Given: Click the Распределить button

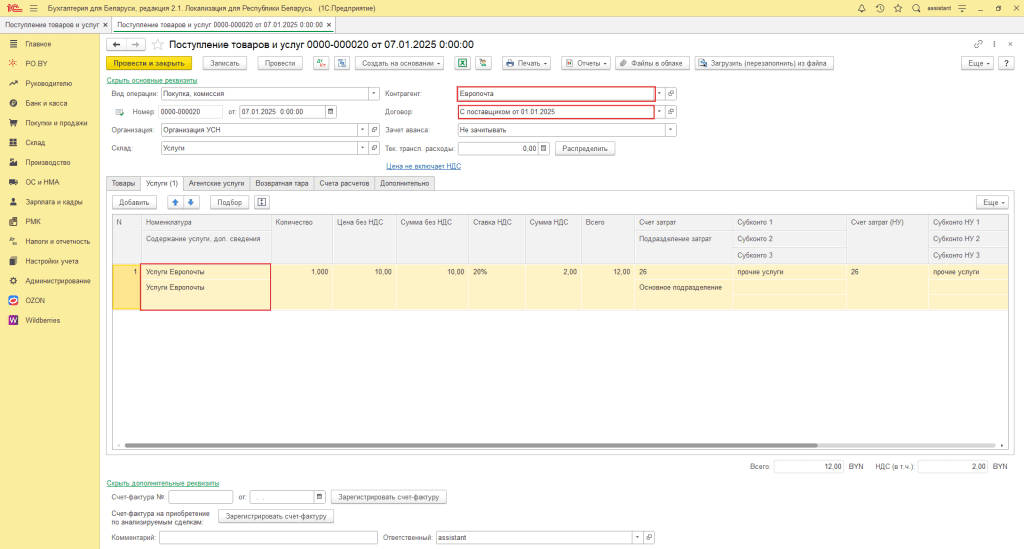Looking at the screenshot, I should [x=584, y=148].
